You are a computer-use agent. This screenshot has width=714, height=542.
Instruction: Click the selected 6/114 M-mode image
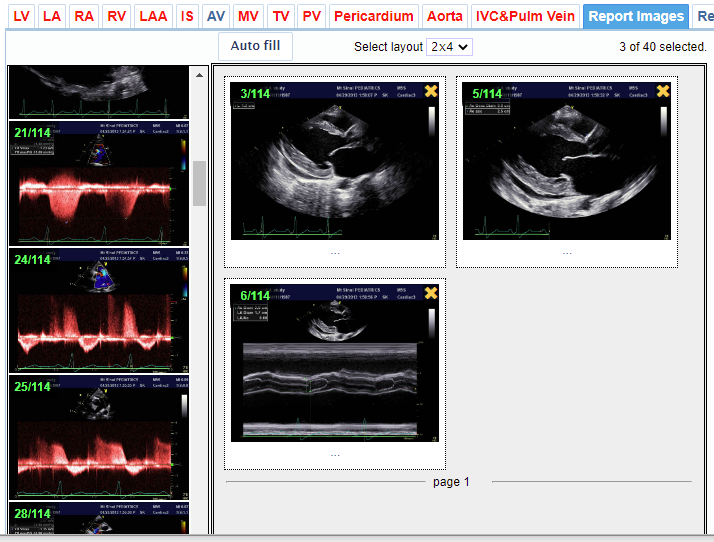click(335, 363)
